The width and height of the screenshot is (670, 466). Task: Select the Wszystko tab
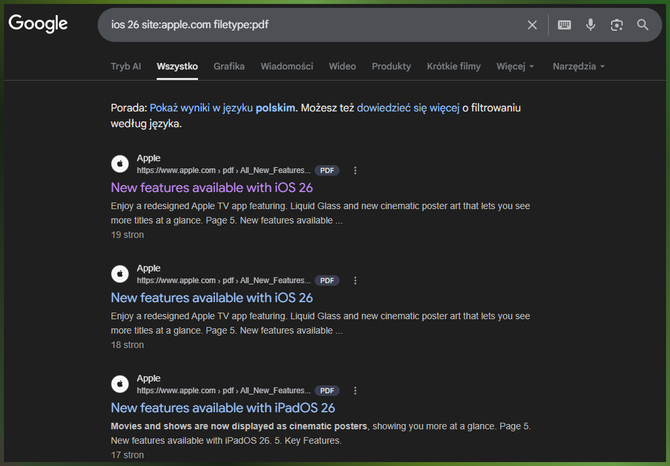(x=177, y=66)
